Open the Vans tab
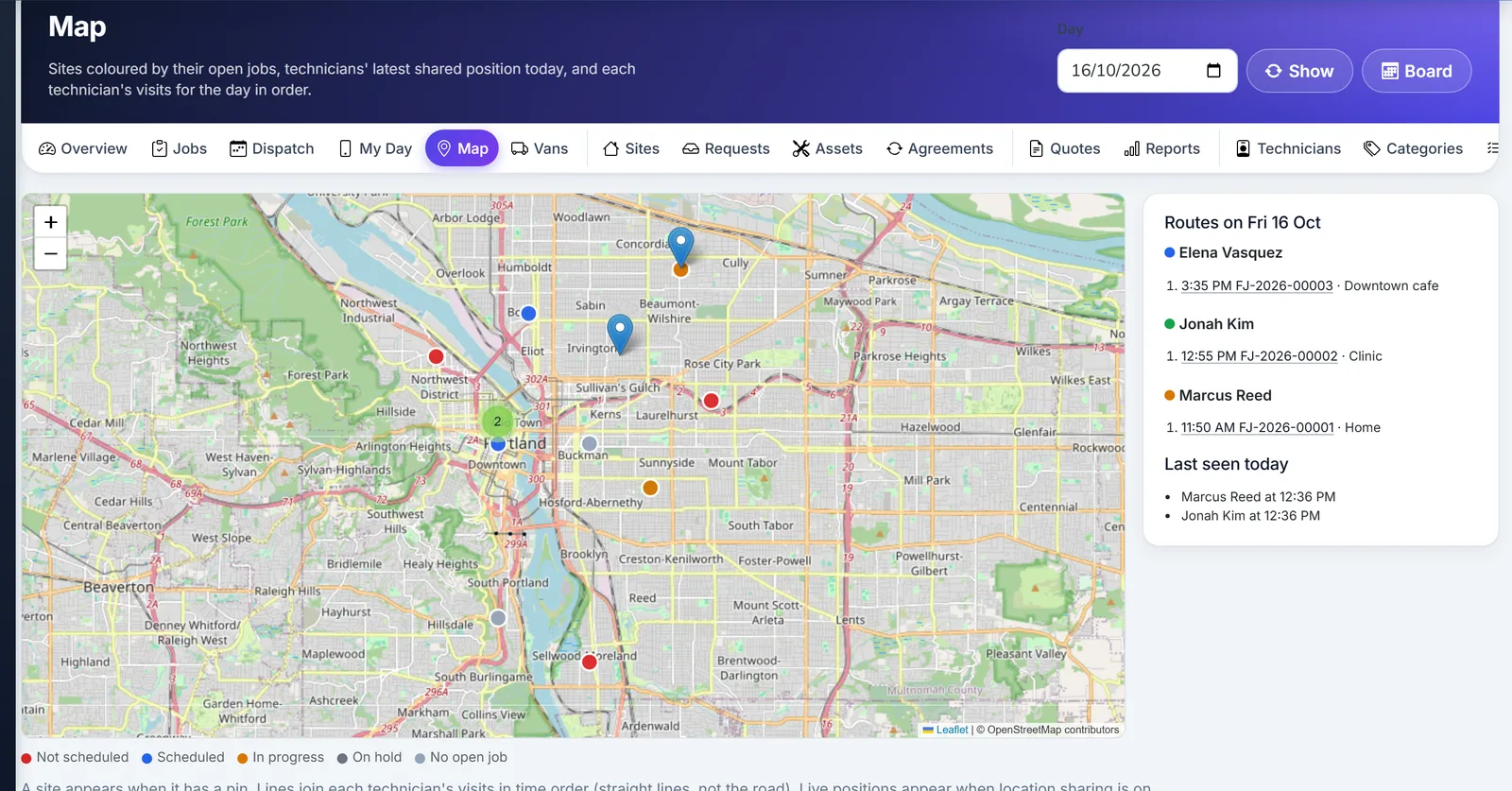The height and width of the screenshot is (791, 1512). click(540, 148)
